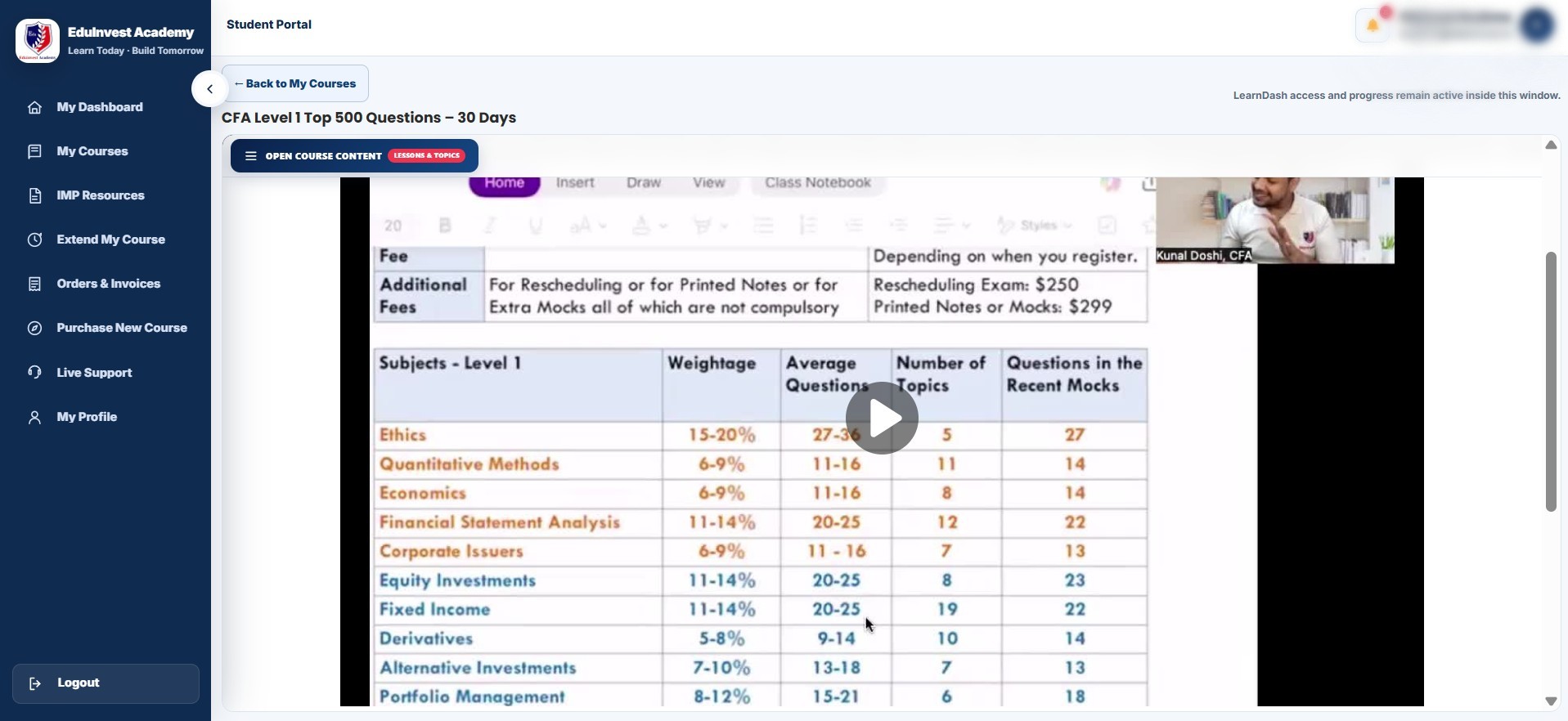
Task: Play the course video
Action: [x=882, y=418]
